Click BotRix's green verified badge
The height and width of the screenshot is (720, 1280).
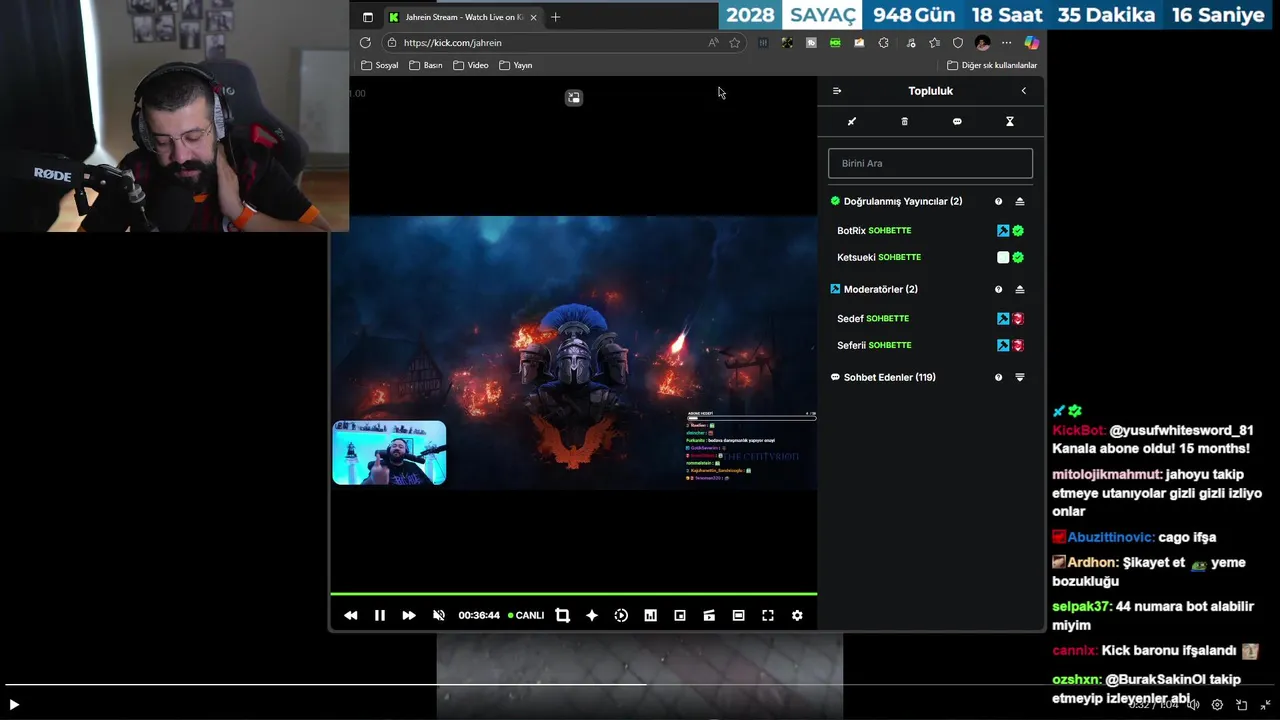pyautogui.click(x=1018, y=231)
